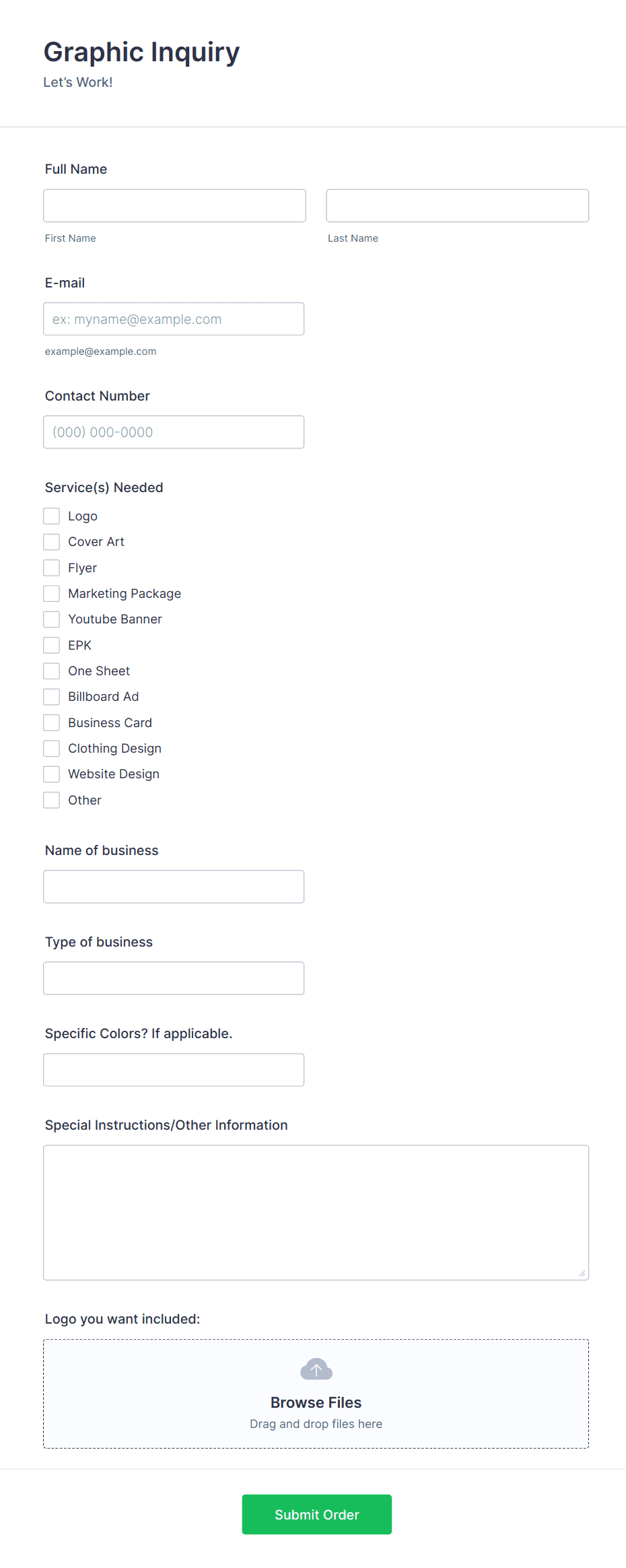Enable the Flyer service option

51,568
